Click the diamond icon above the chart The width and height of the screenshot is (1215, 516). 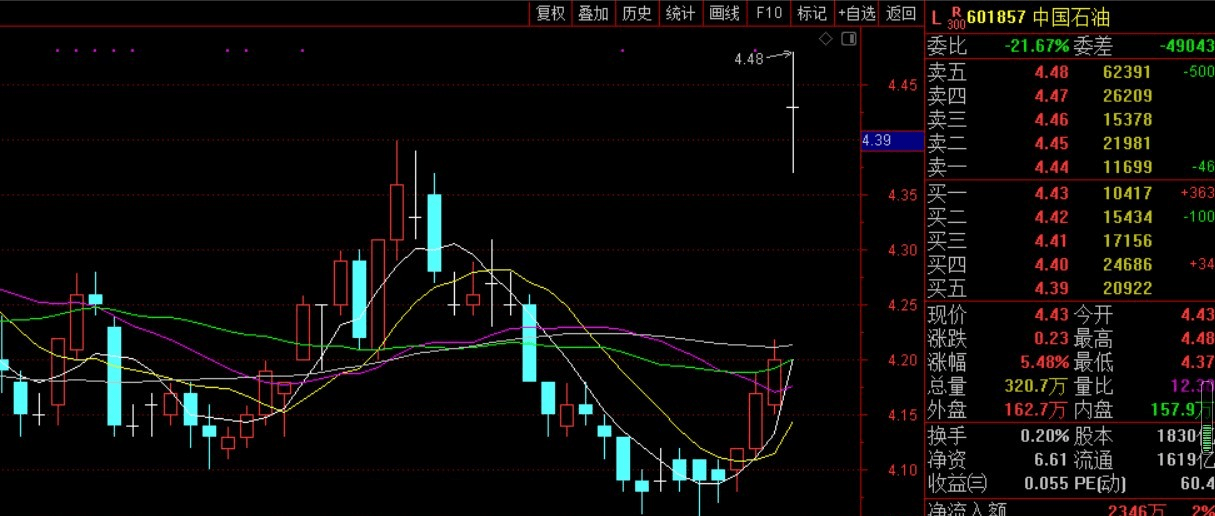point(825,39)
